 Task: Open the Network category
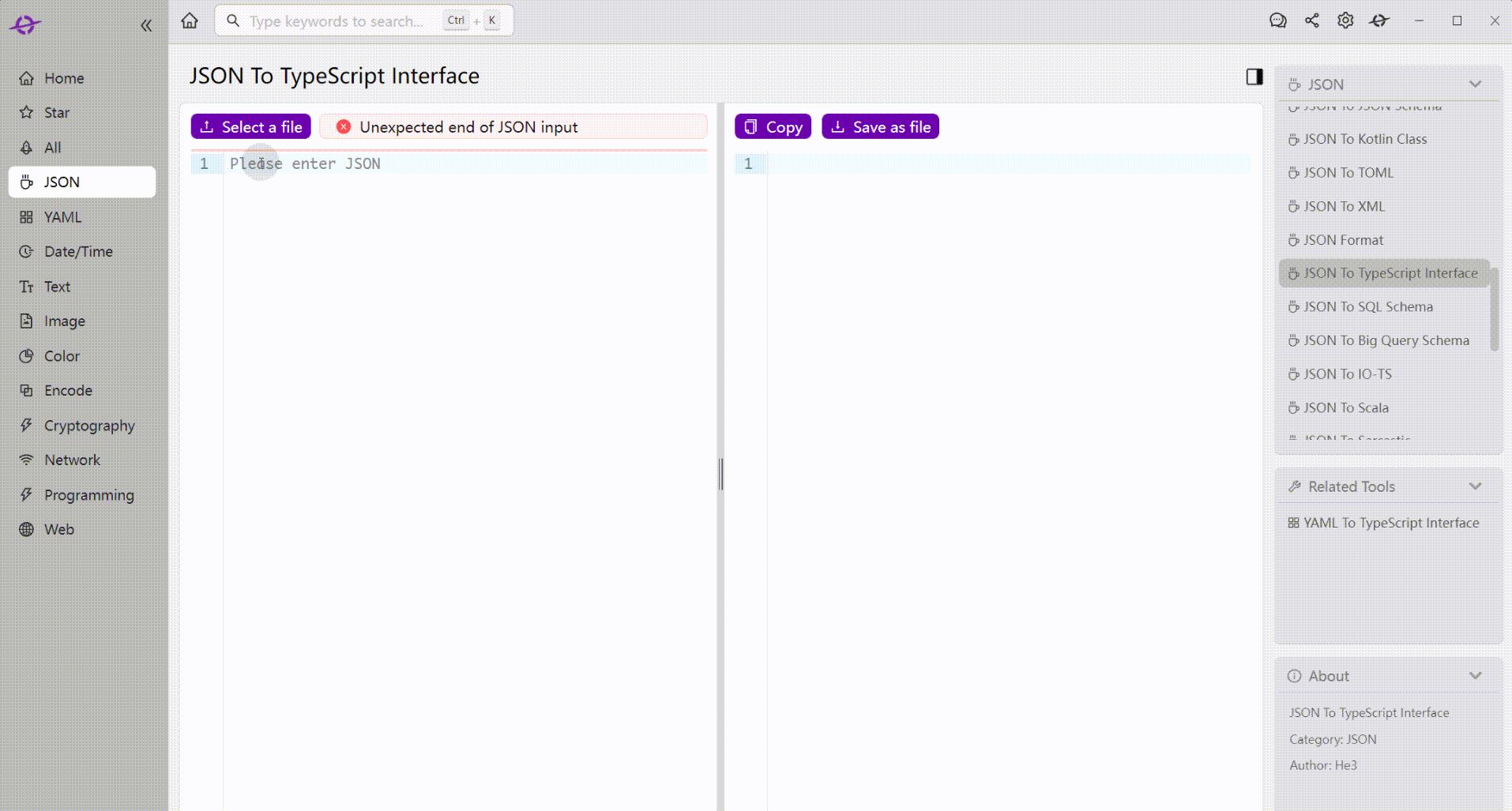(82, 460)
